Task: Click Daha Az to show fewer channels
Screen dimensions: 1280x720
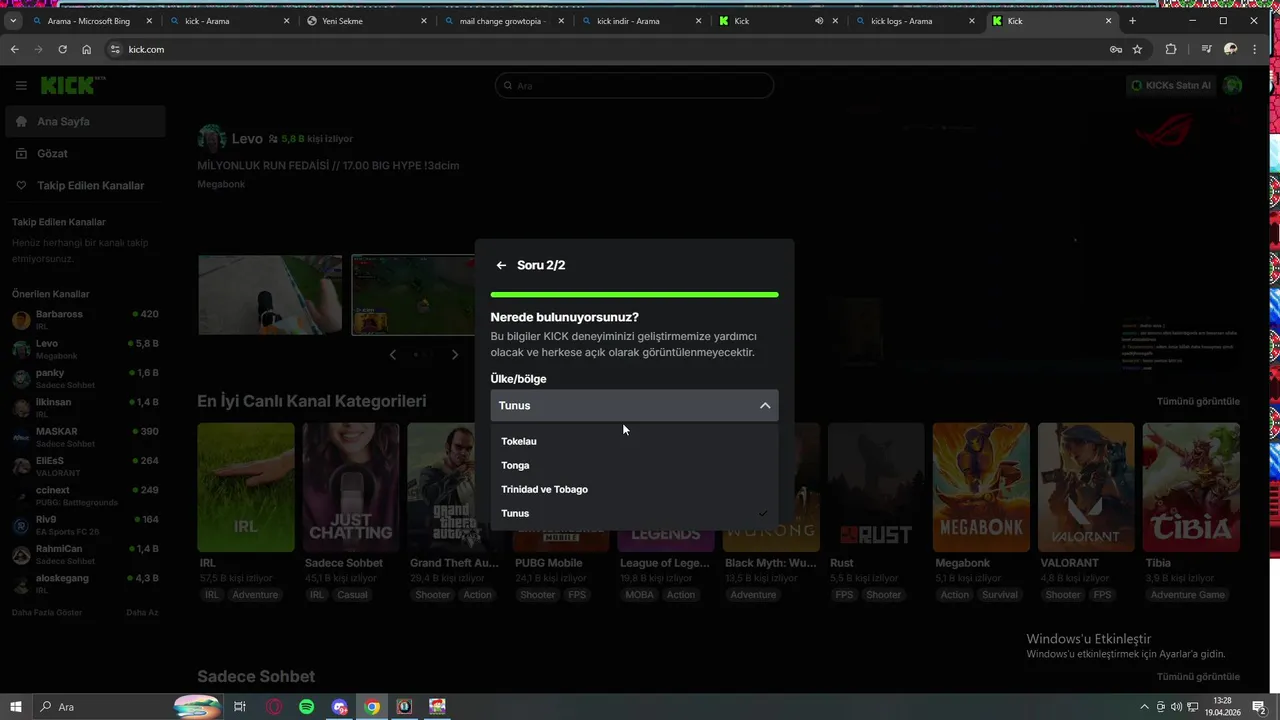Action: (x=142, y=612)
